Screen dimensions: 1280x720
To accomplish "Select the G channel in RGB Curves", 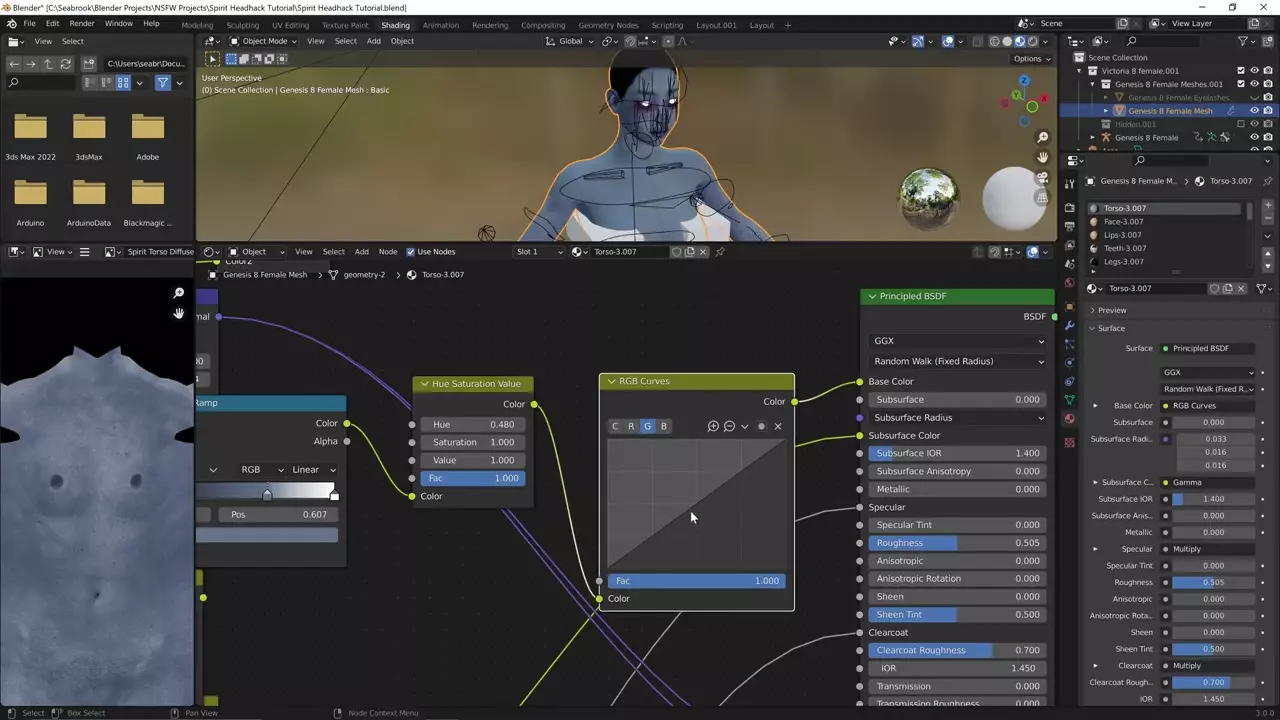I will 647,426.
